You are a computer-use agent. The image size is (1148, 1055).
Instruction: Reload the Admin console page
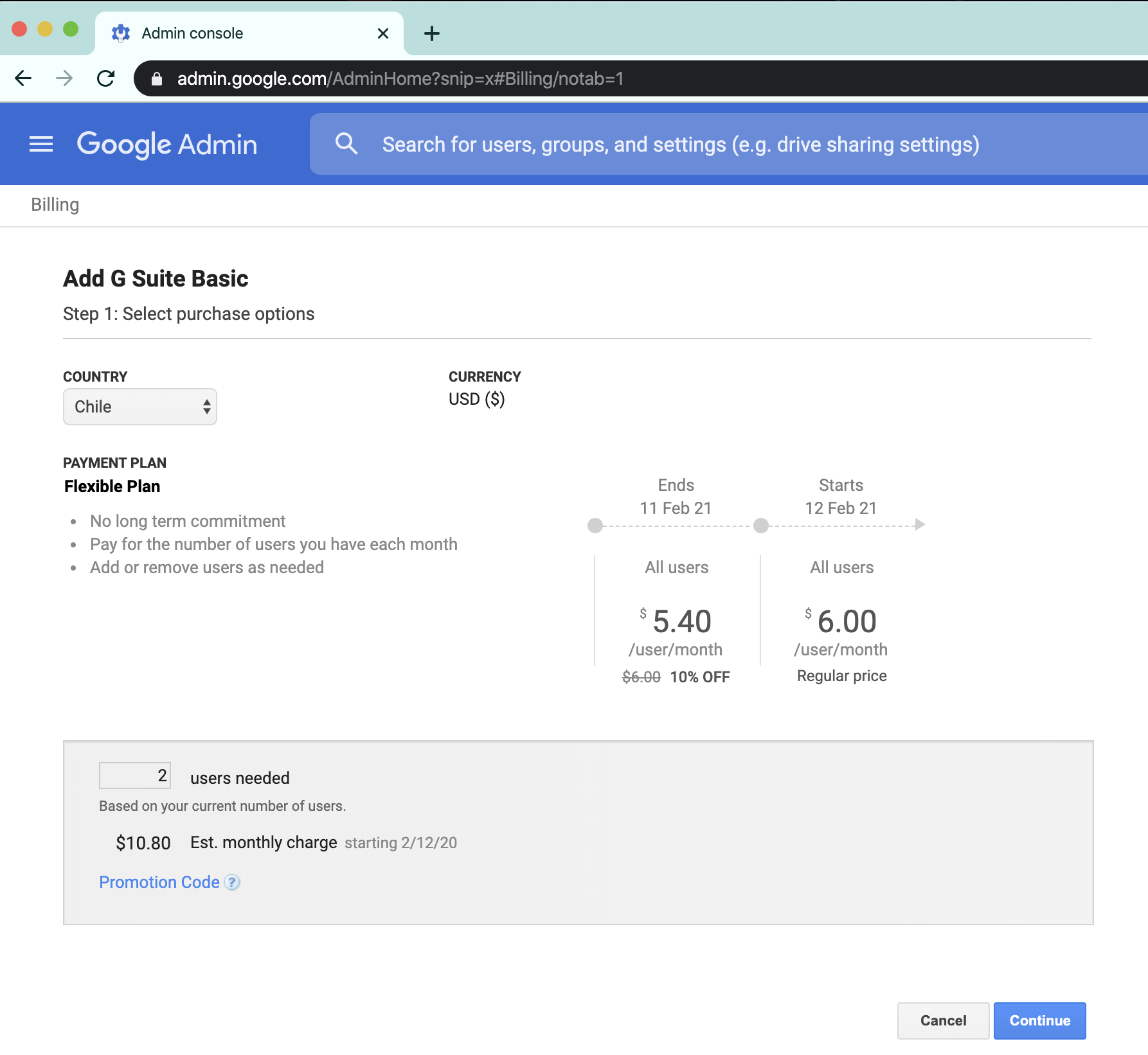pos(105,78)
